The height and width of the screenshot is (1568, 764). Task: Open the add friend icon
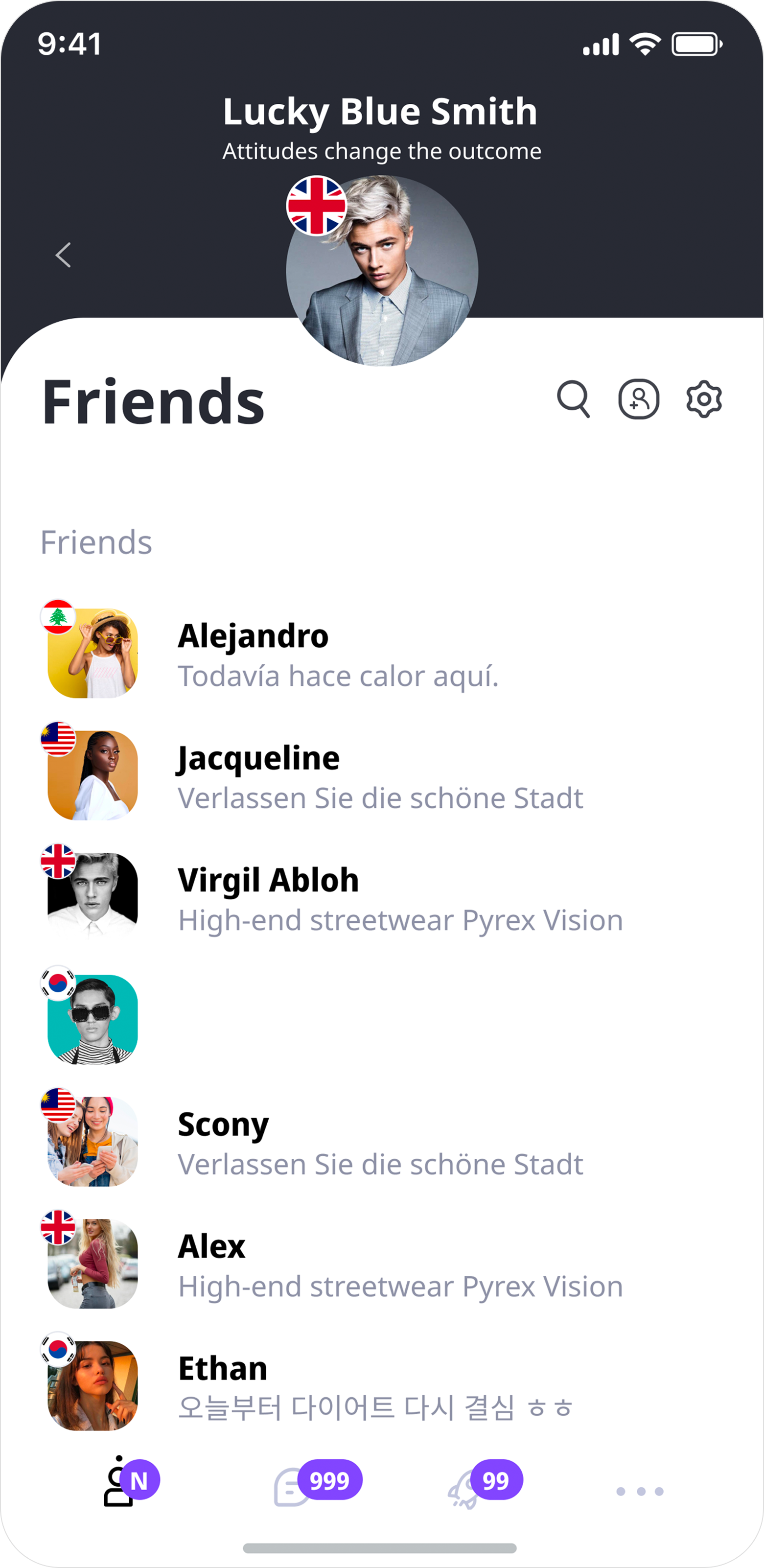(639, 399)
